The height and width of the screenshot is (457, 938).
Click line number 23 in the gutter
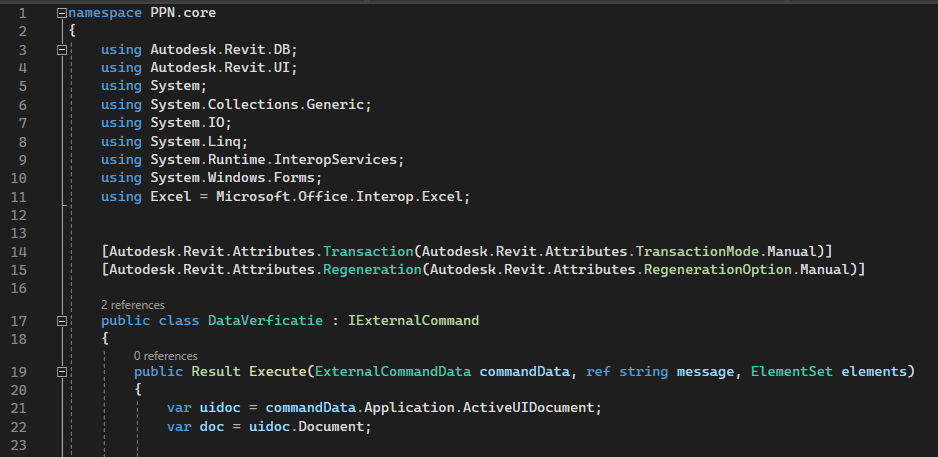point(19,445)
